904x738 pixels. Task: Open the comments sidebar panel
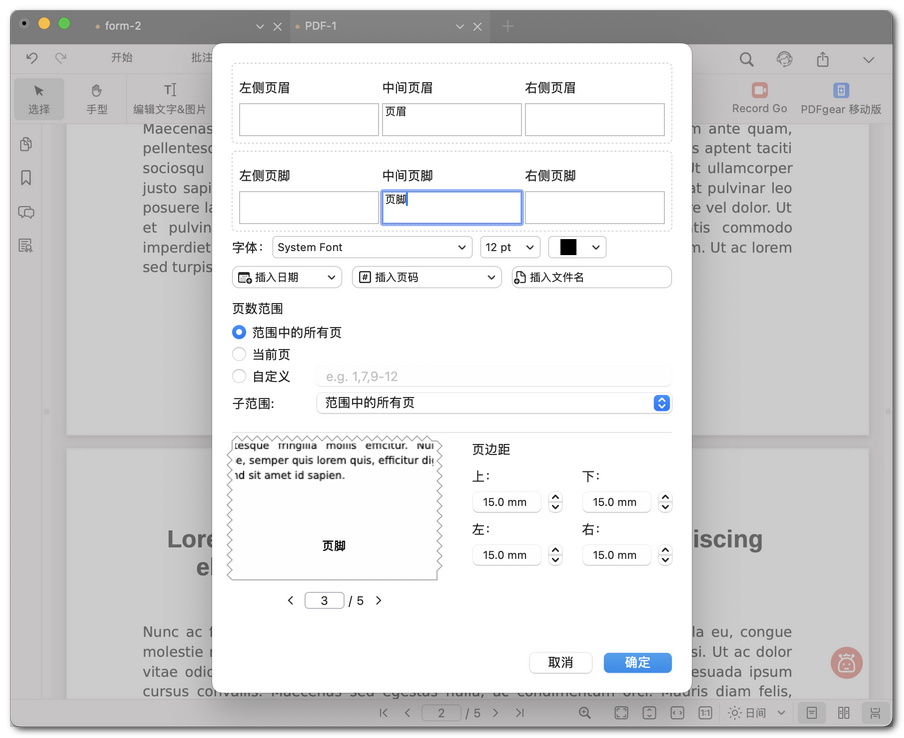click(26, 212)
